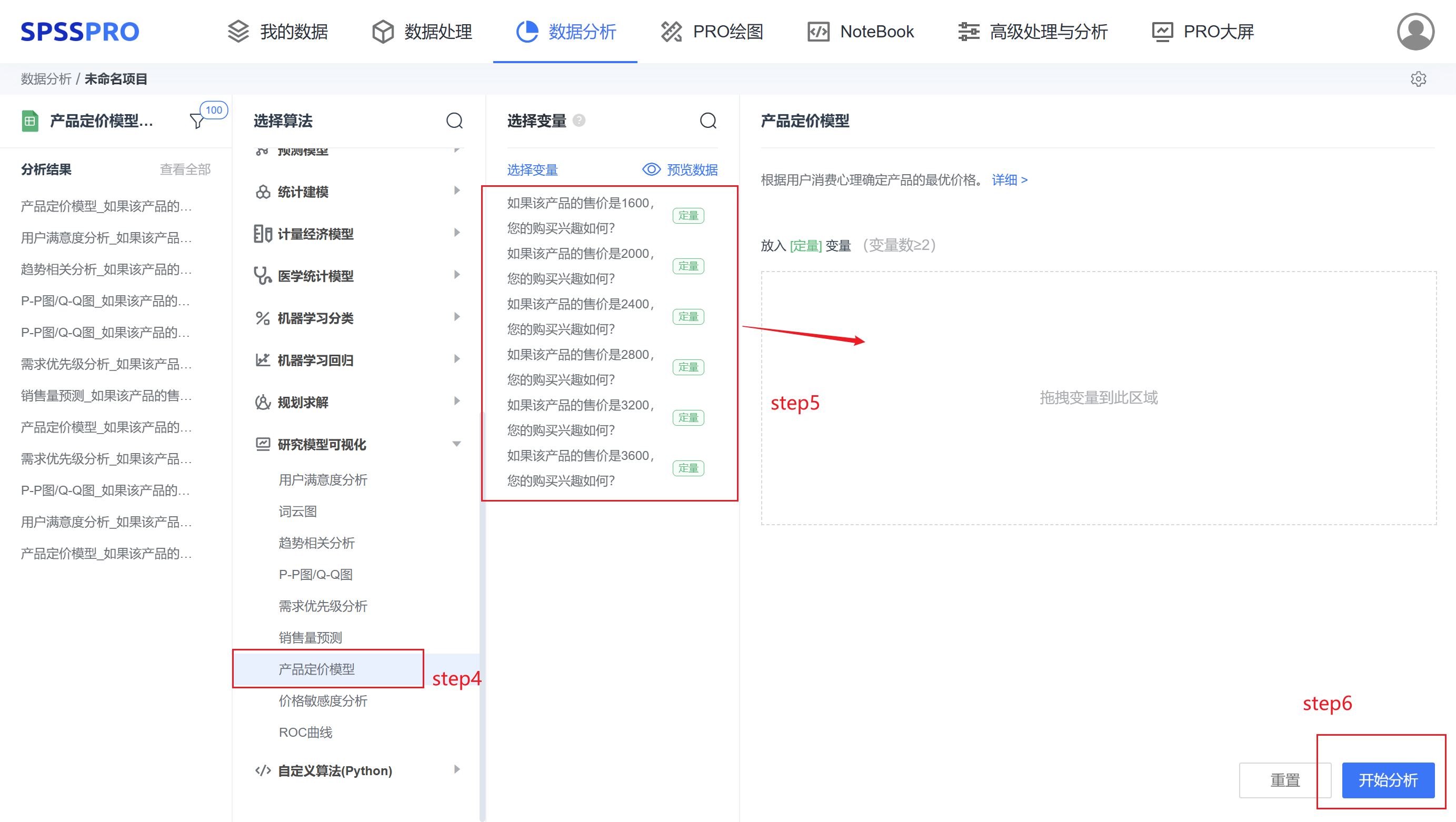Click the 研究模型可视化 monitor icon

point(263,444)
